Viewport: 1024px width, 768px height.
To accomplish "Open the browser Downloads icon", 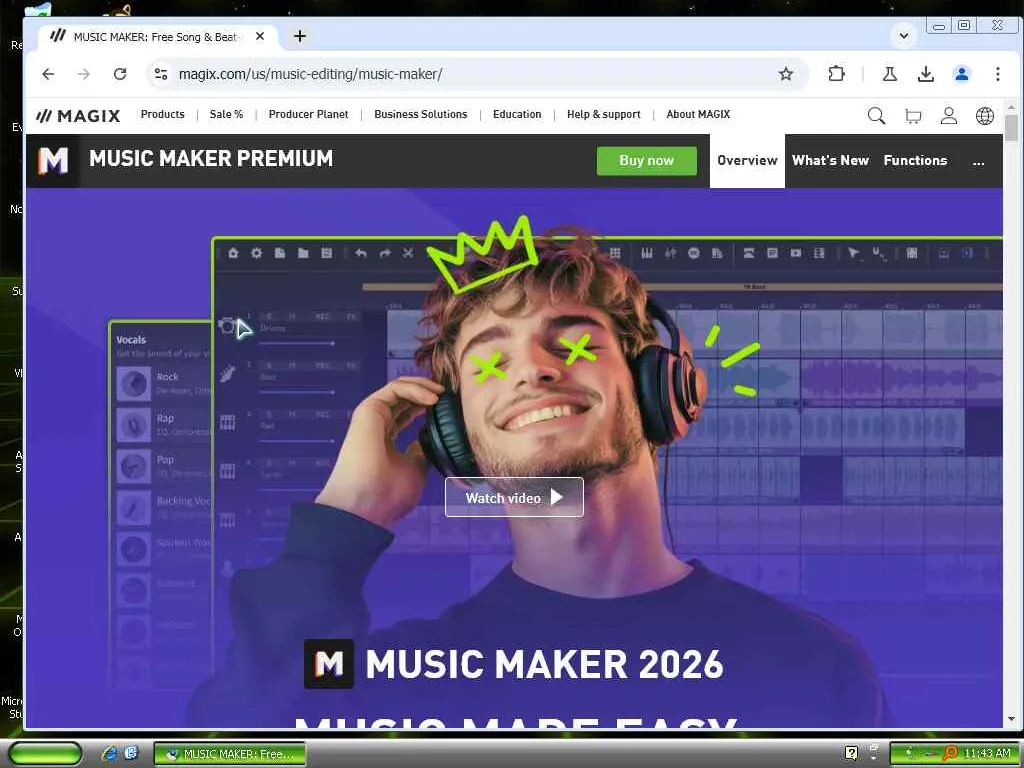I will (x=925, y=74).
